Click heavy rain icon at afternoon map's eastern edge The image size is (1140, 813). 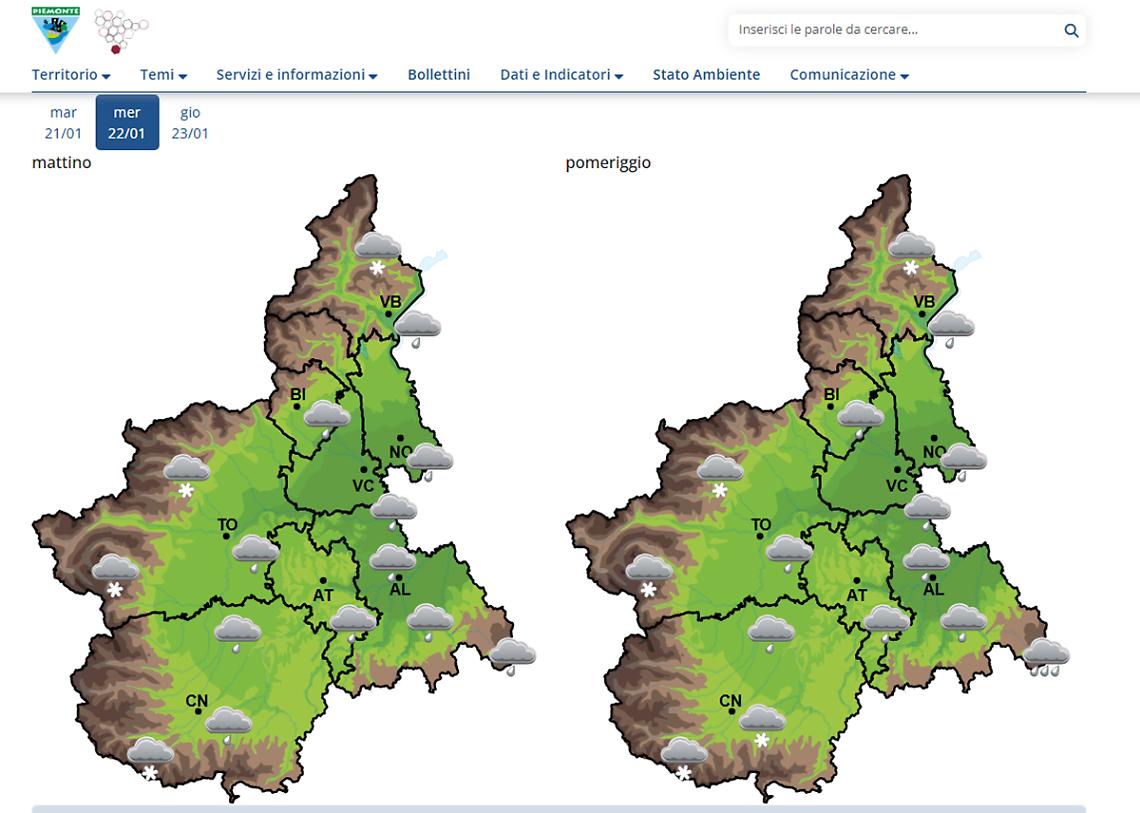coord(1046,659)
